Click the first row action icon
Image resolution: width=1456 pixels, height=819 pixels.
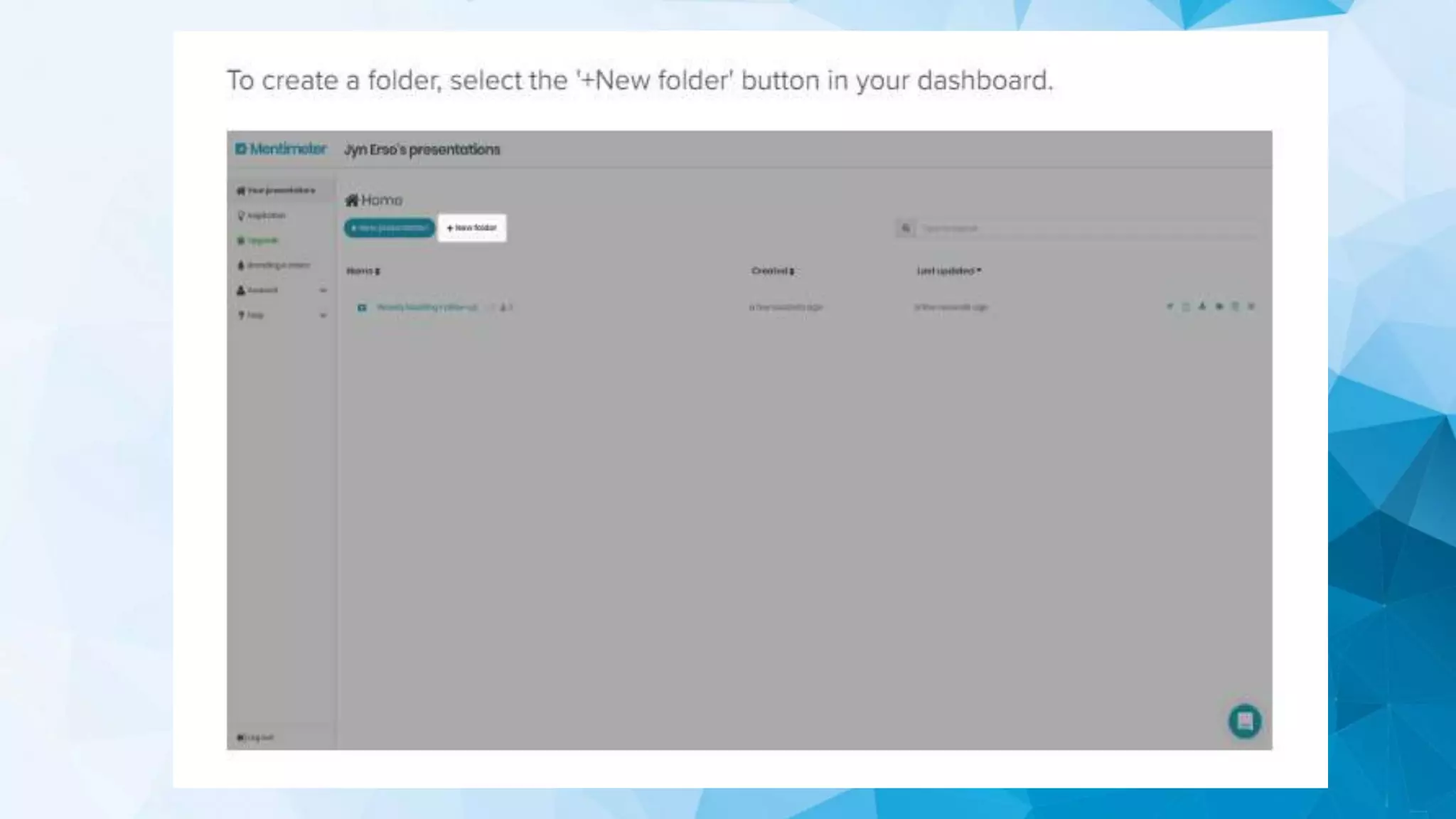coord(1169,306)
